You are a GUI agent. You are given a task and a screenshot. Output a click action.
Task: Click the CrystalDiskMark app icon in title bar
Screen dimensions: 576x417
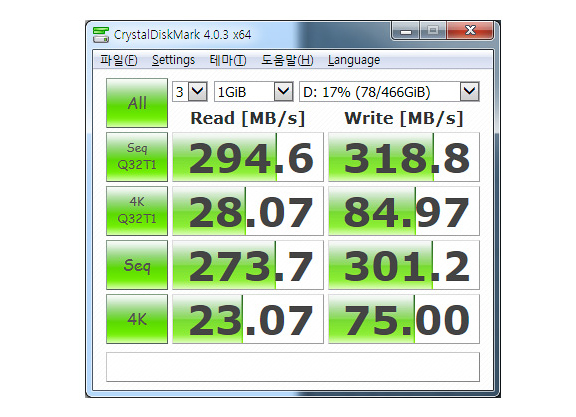pos(101,35)
